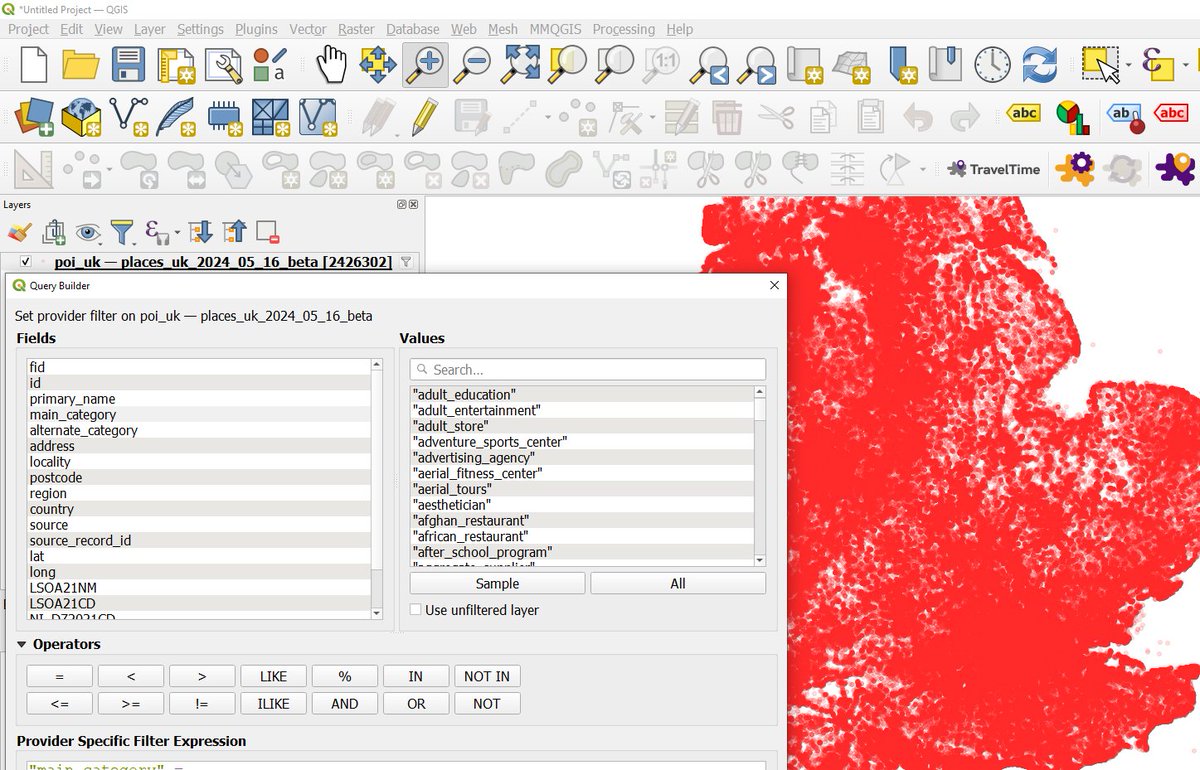The image size is (1200, 770).
Task: Click the Toggle Editing pencil icon
Action: (x=425, y=117)
